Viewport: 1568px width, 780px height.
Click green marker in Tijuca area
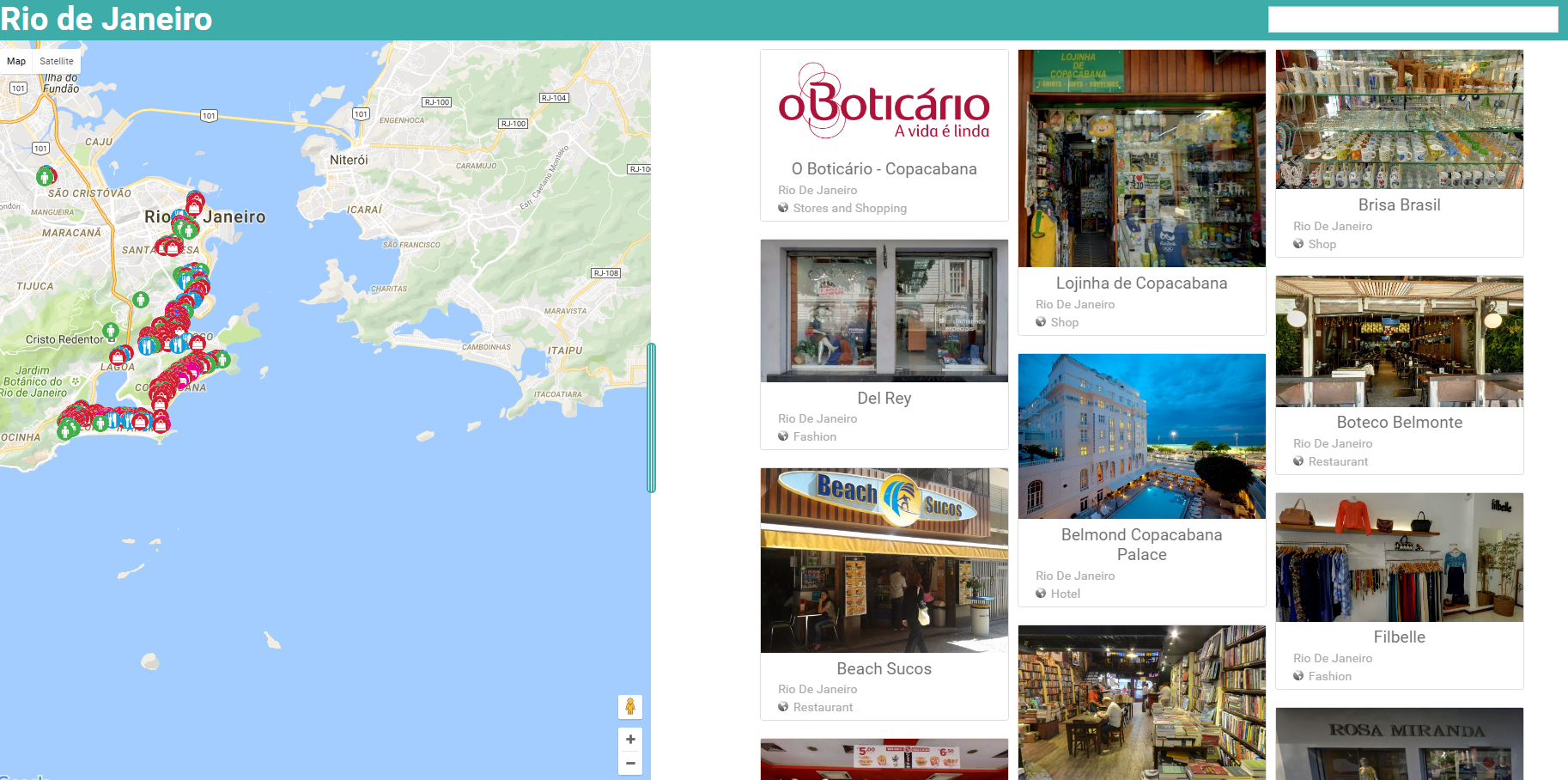(x=141, y=300)
